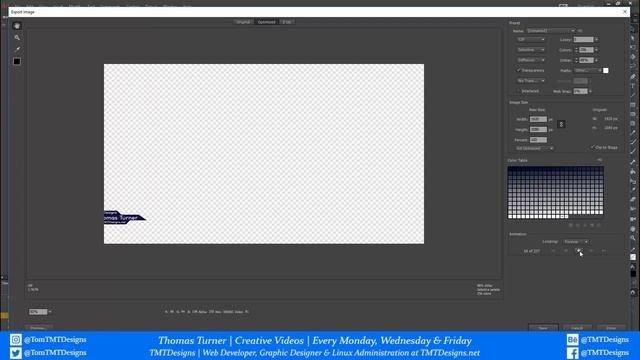
Task: Open the GIF file format dropdown
Action: pos(531,40)
